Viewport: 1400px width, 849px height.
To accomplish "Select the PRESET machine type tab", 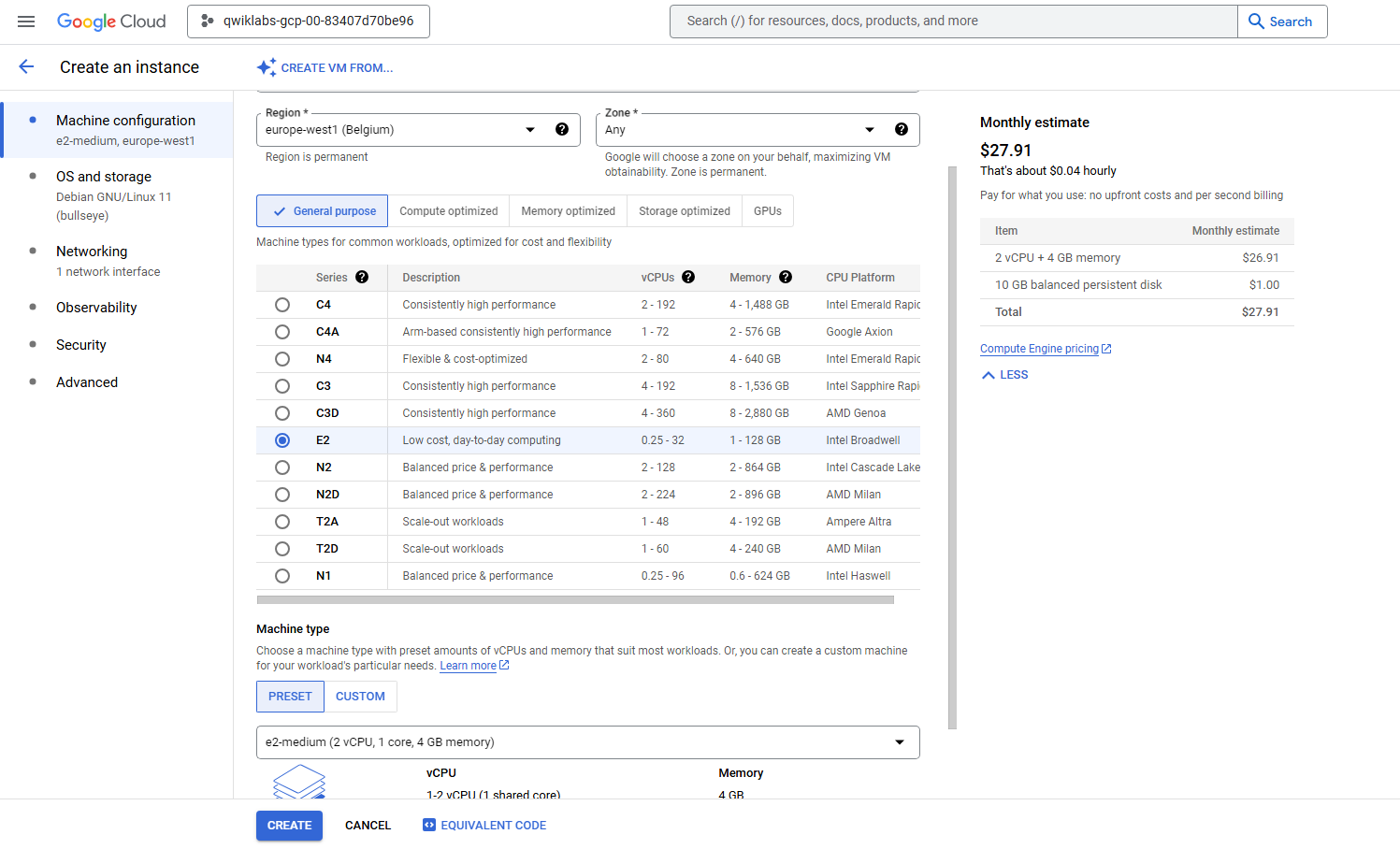I will point(290,697).
